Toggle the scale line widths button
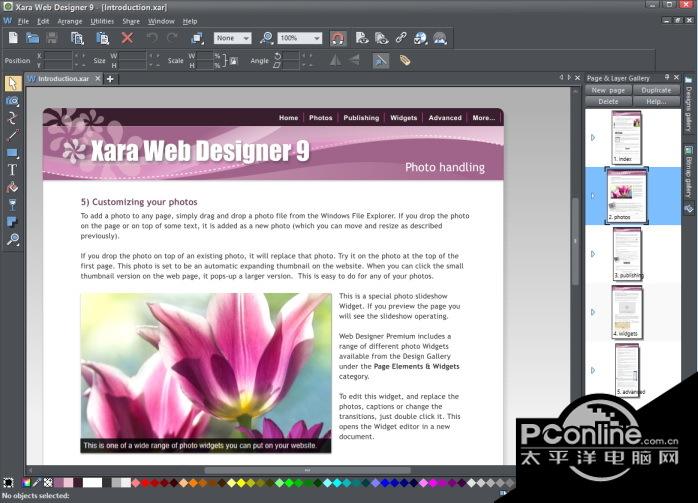This screenshot has width=698, height=503. pyautogui.click(x=381, y=61)
